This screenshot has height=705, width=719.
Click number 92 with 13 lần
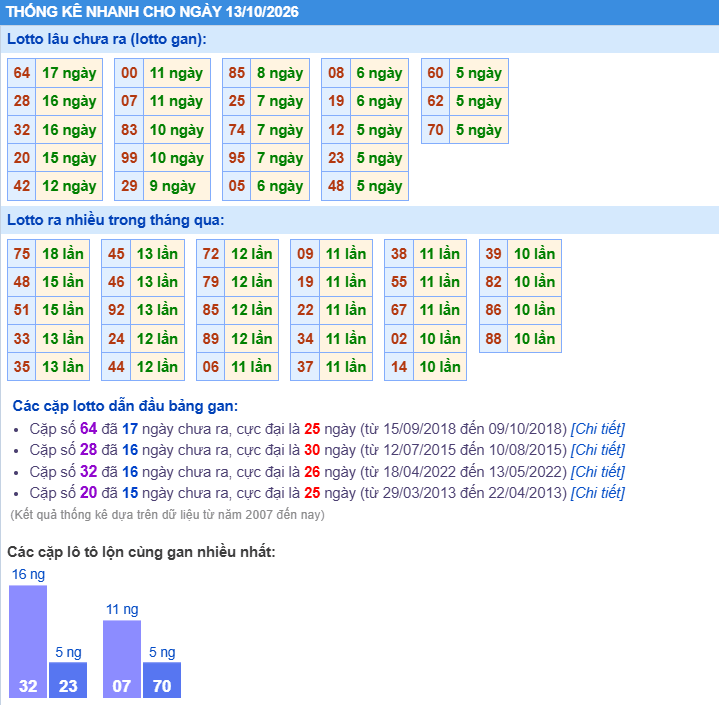[116, 310]
